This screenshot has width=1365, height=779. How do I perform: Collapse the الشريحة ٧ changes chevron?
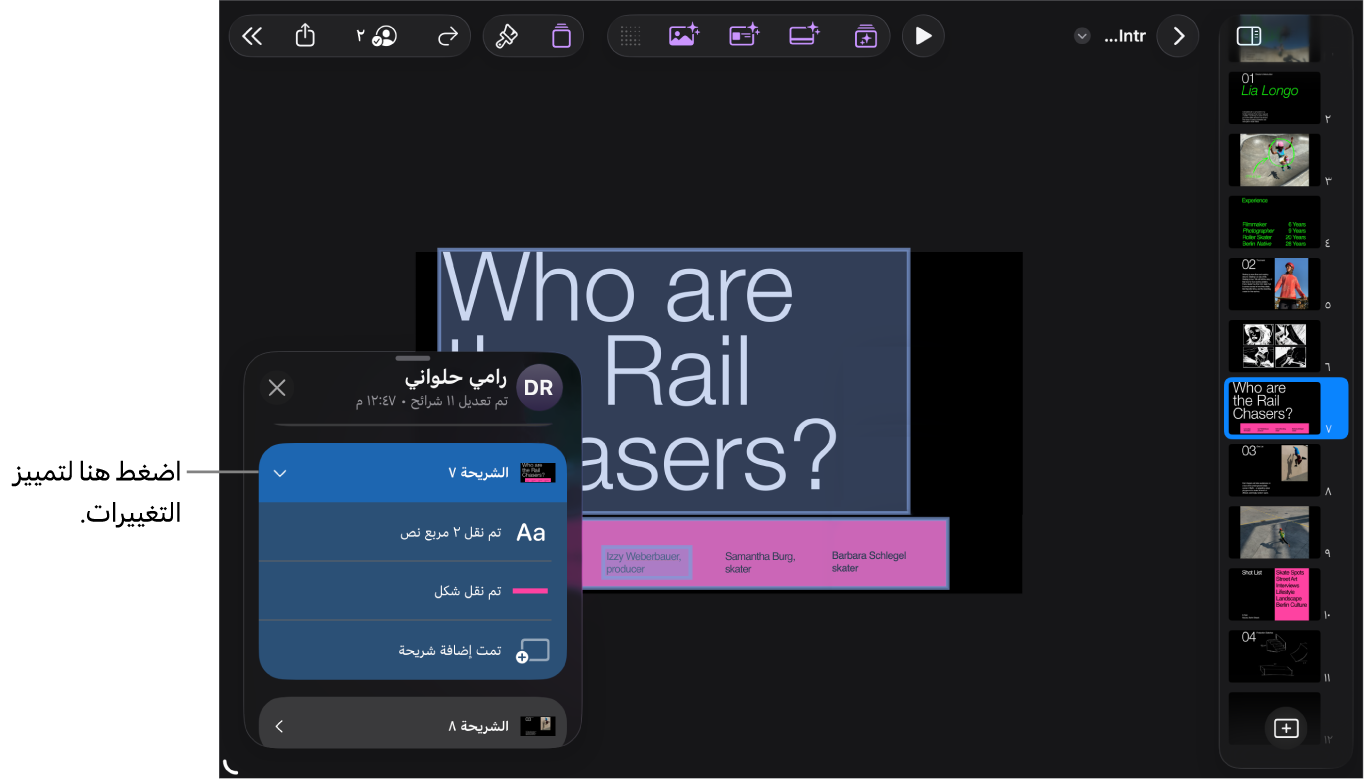pos(280,473)
